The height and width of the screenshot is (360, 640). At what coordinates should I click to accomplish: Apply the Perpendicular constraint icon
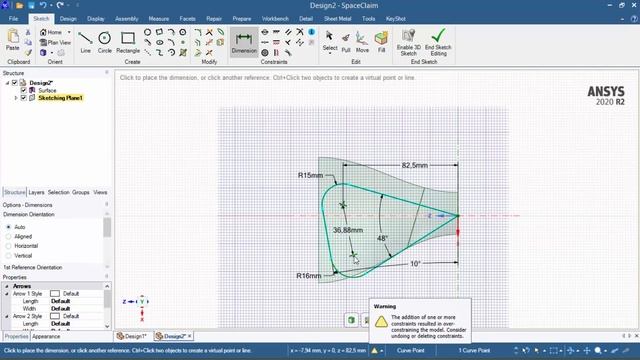[288, 42]
